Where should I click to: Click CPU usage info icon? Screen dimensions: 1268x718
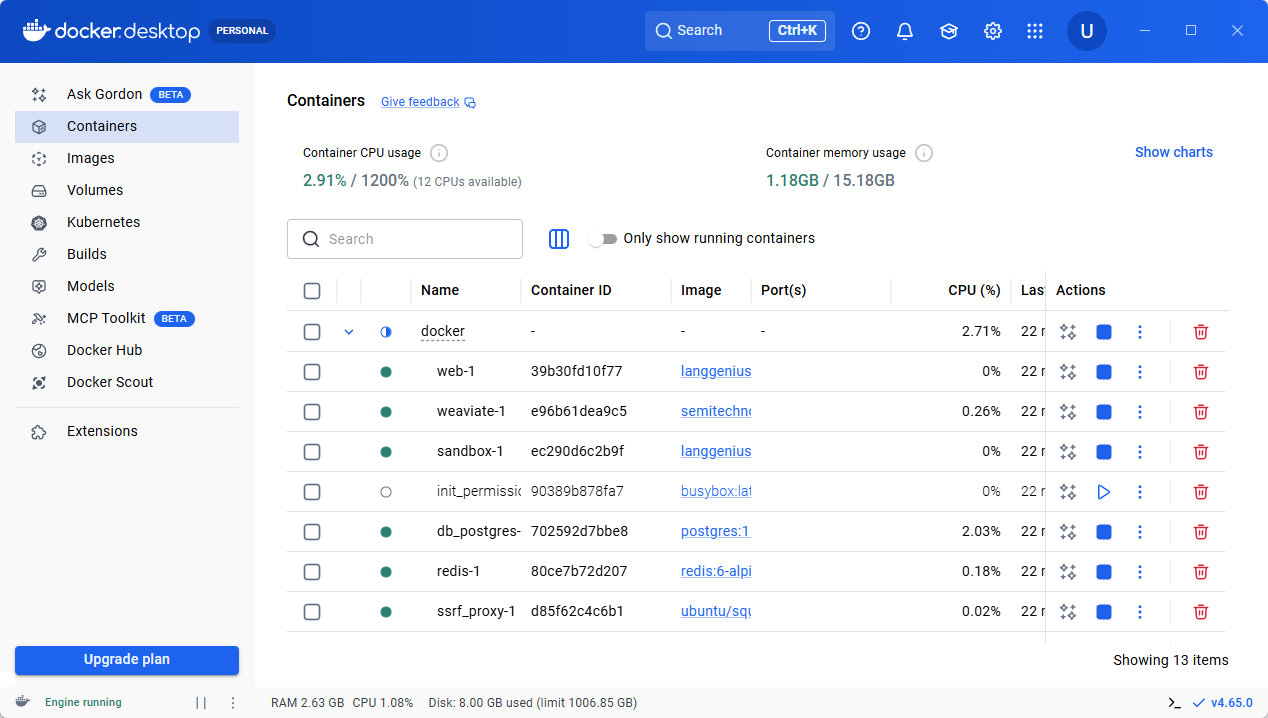click(x=439, y=153)
